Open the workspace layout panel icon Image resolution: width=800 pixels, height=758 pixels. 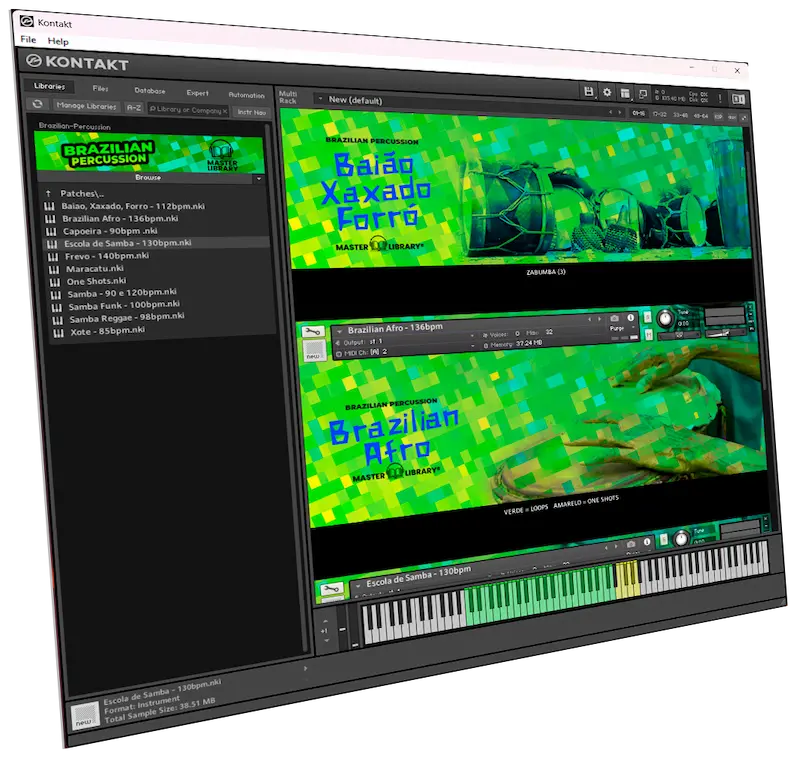click(625, 93)
